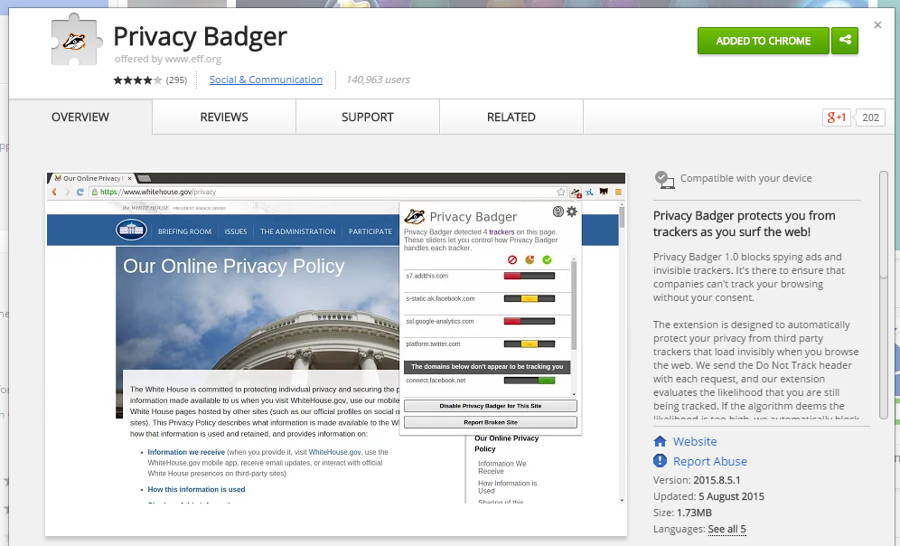Close the extension details dialog

[x=878, y=25]
